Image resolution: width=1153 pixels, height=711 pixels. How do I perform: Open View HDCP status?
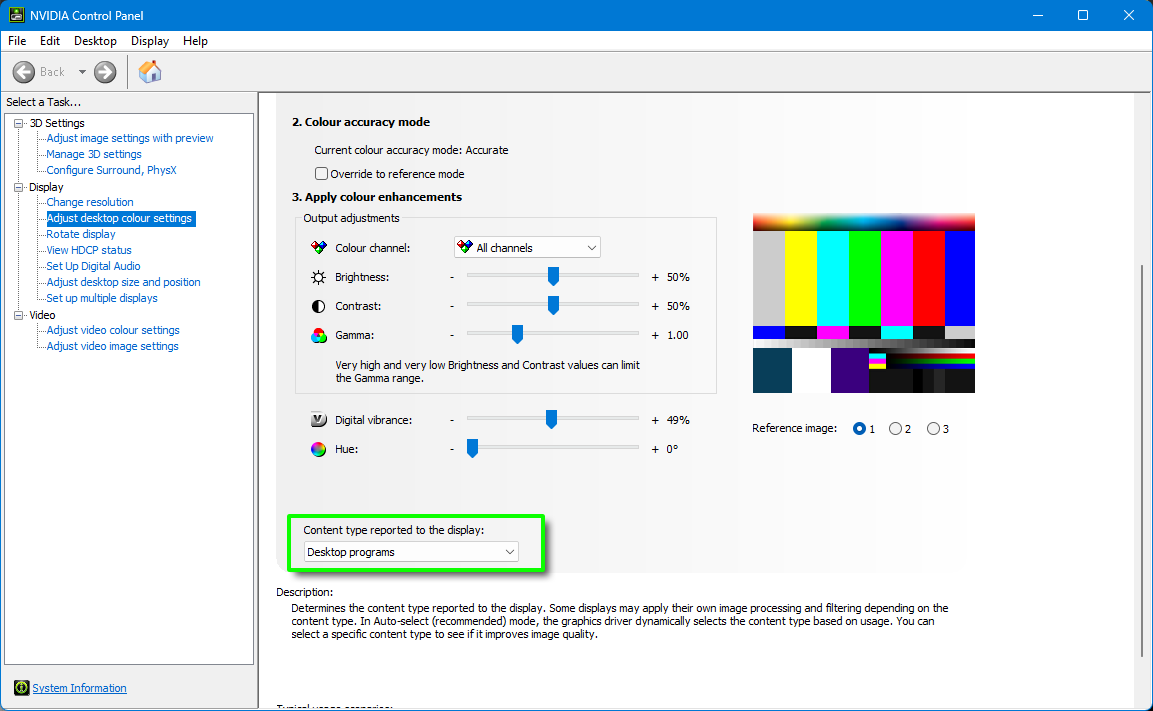89,251
